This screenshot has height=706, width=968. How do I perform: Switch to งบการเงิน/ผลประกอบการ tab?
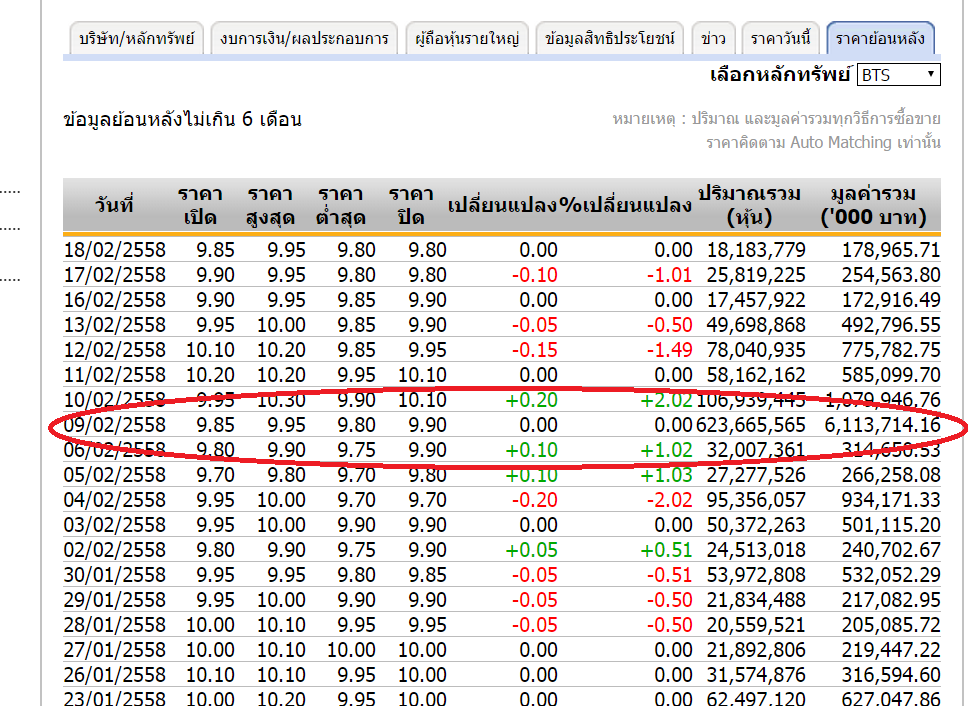pos(304,39)
